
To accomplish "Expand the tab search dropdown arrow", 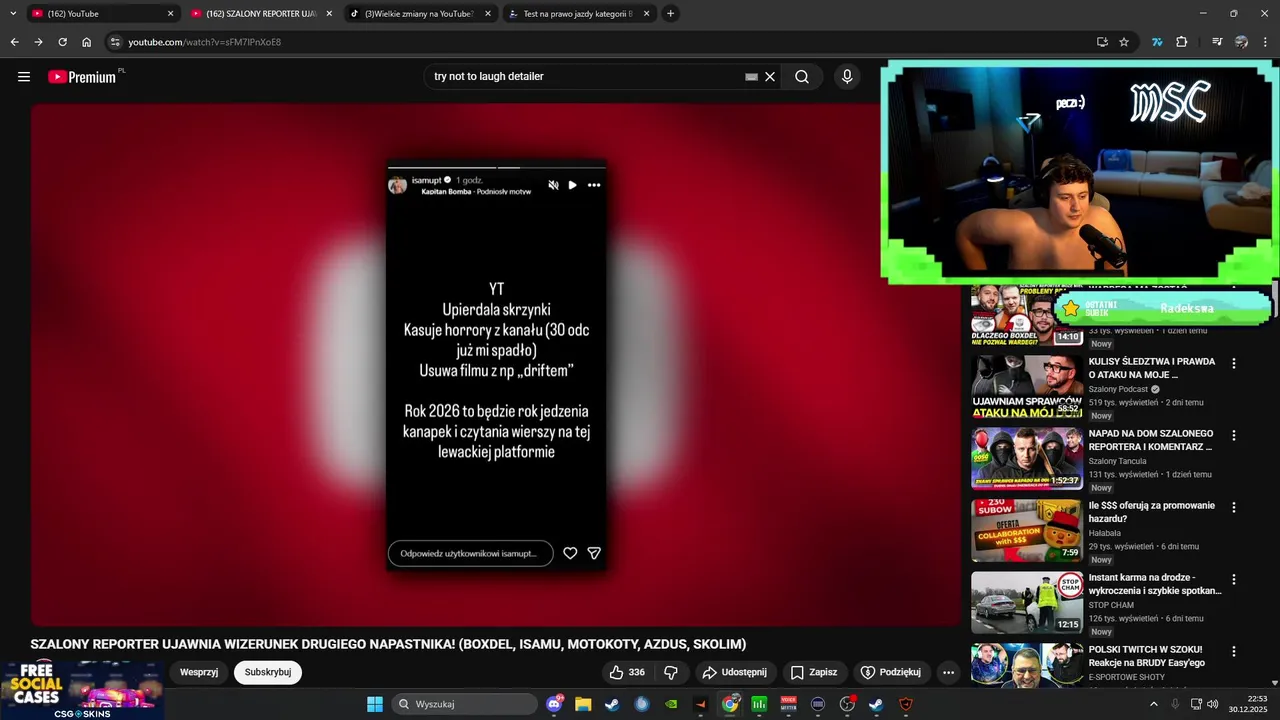I will coord(12,14).
